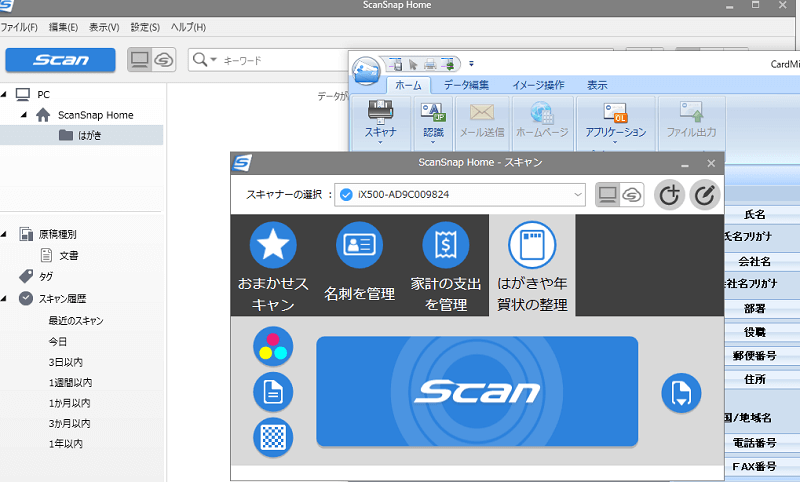Toggle PC save destination in scan window
800x482 pixels.
608,194
